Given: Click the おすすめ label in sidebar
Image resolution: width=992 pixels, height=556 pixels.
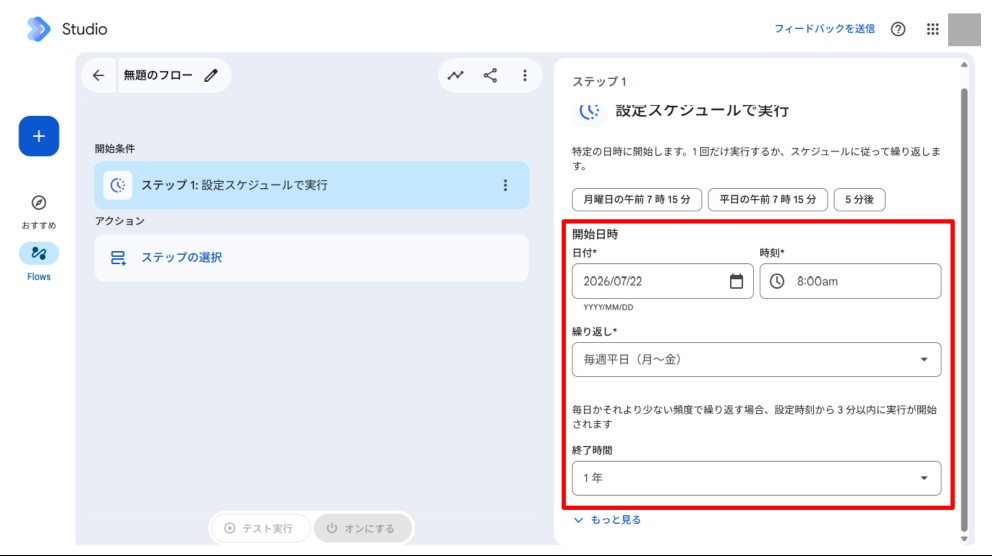Looking at the screenshot, I should pos(39,225).
